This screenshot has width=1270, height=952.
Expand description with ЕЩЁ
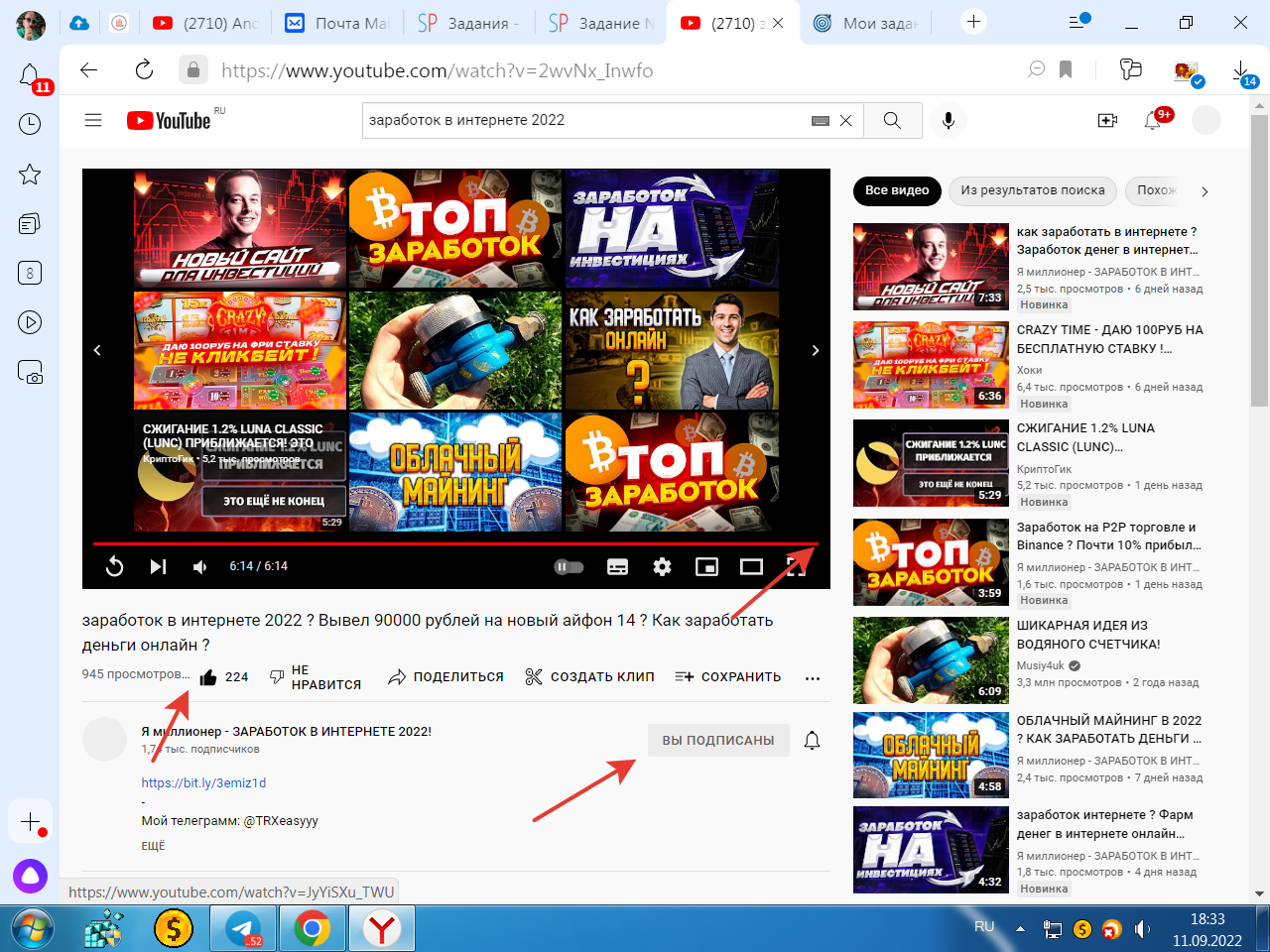coord(153,846)
